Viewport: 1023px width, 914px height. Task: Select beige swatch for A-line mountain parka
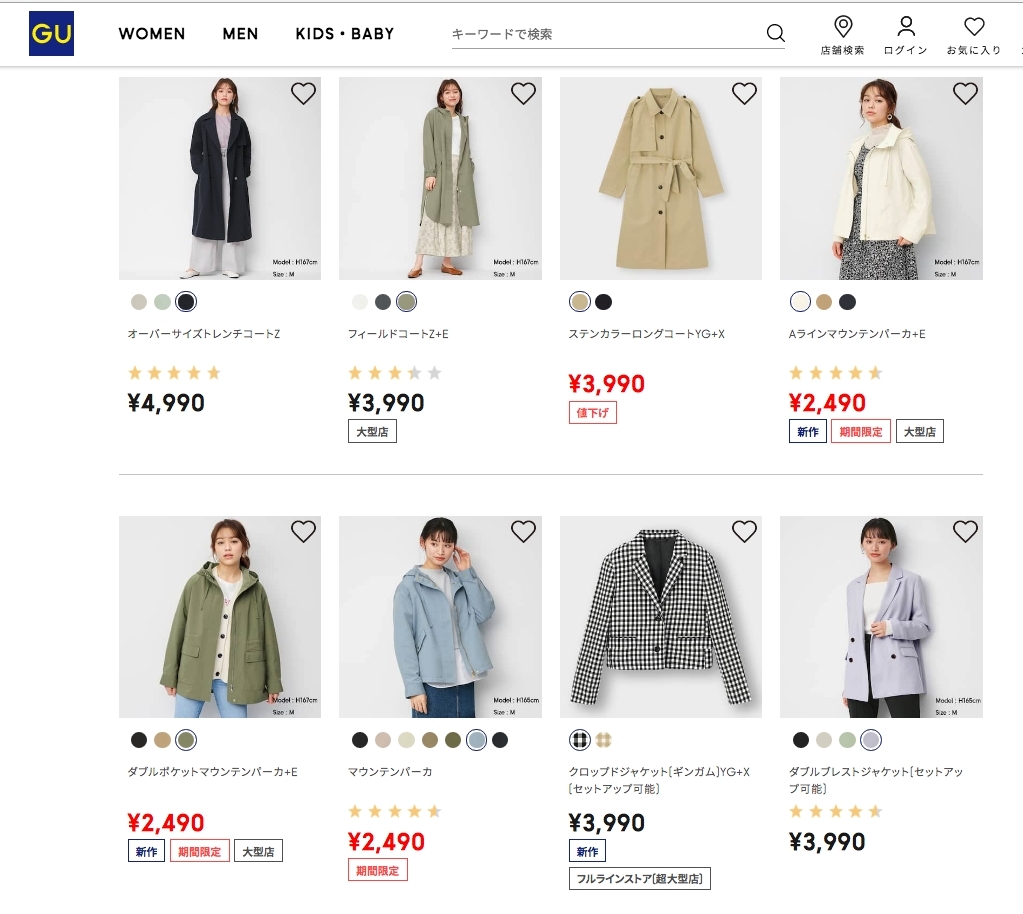(824, 302)
